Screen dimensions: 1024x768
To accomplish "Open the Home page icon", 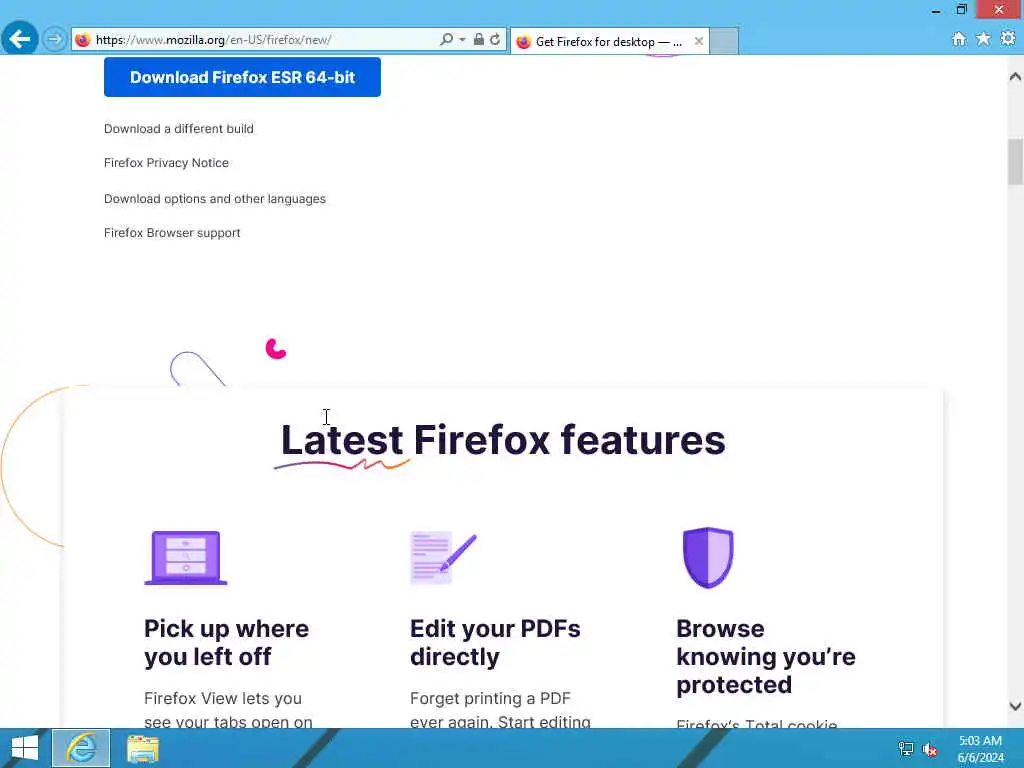I will tap(959, 39).
